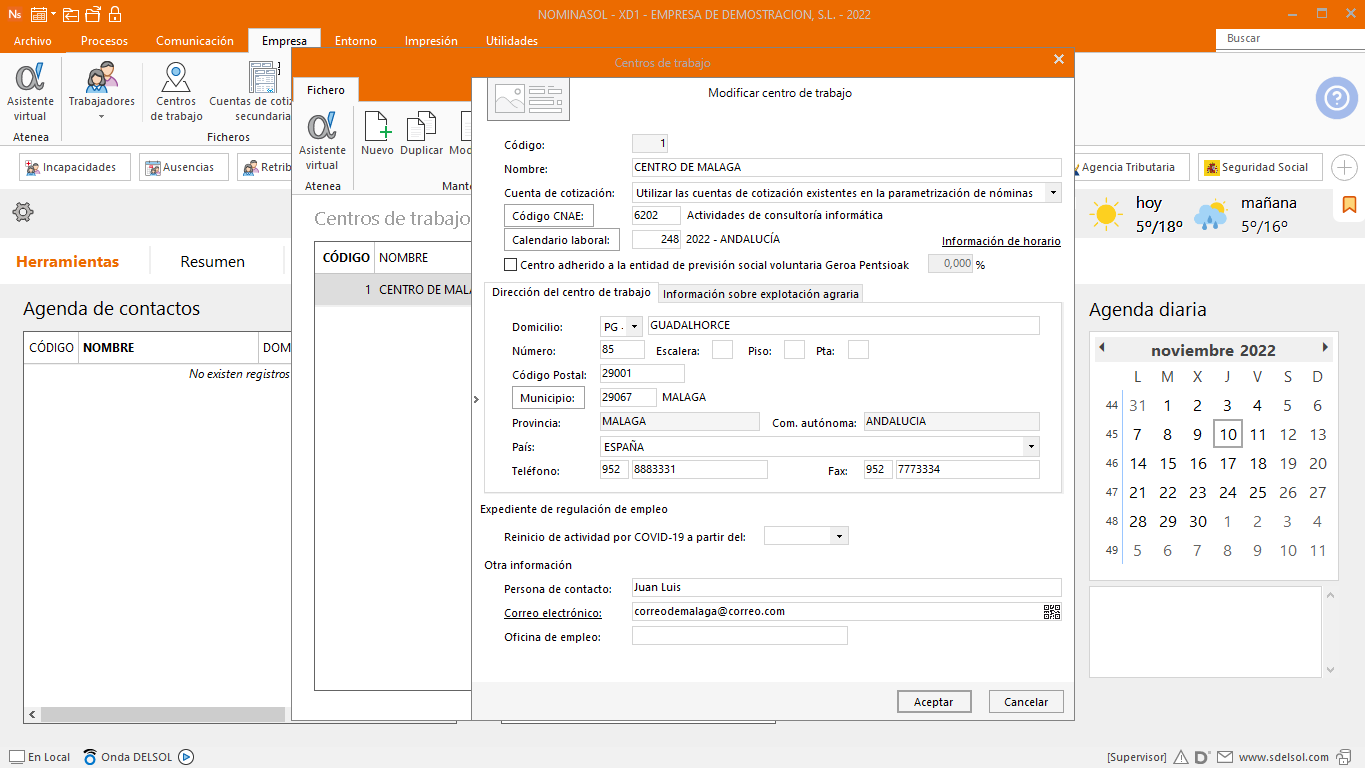Expand Cuenta de cotización dropdown
The width and height of the screenshot is (1365, 768).
[x=1053, y=193]
